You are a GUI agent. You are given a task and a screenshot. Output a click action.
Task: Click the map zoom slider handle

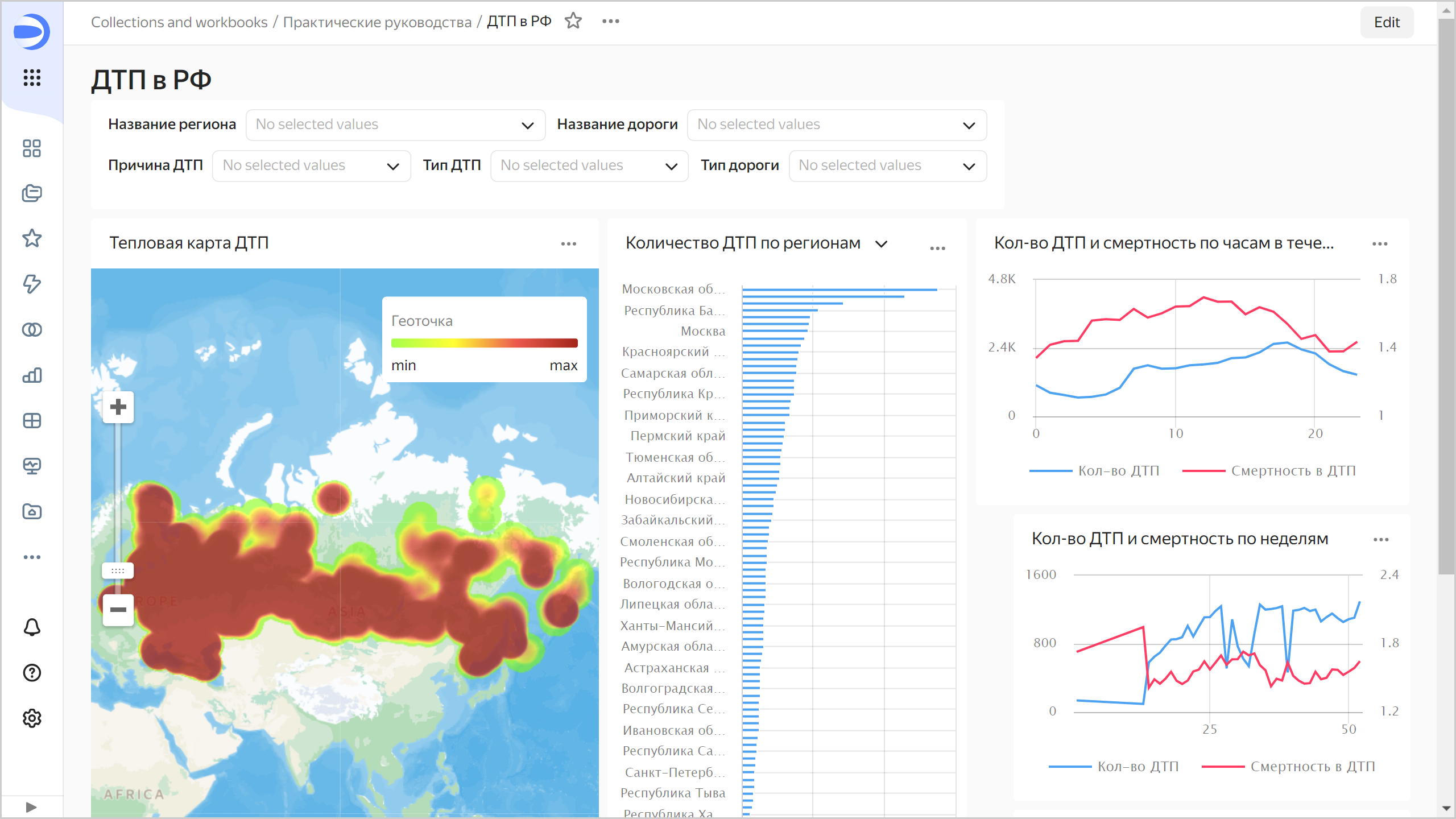118,570
